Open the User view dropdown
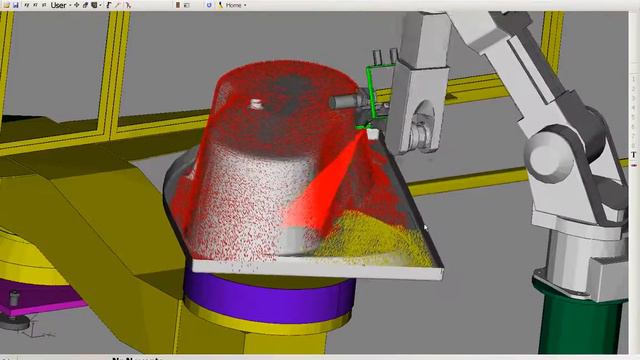This screenshot has width=640, height=360. coord(60,5)
